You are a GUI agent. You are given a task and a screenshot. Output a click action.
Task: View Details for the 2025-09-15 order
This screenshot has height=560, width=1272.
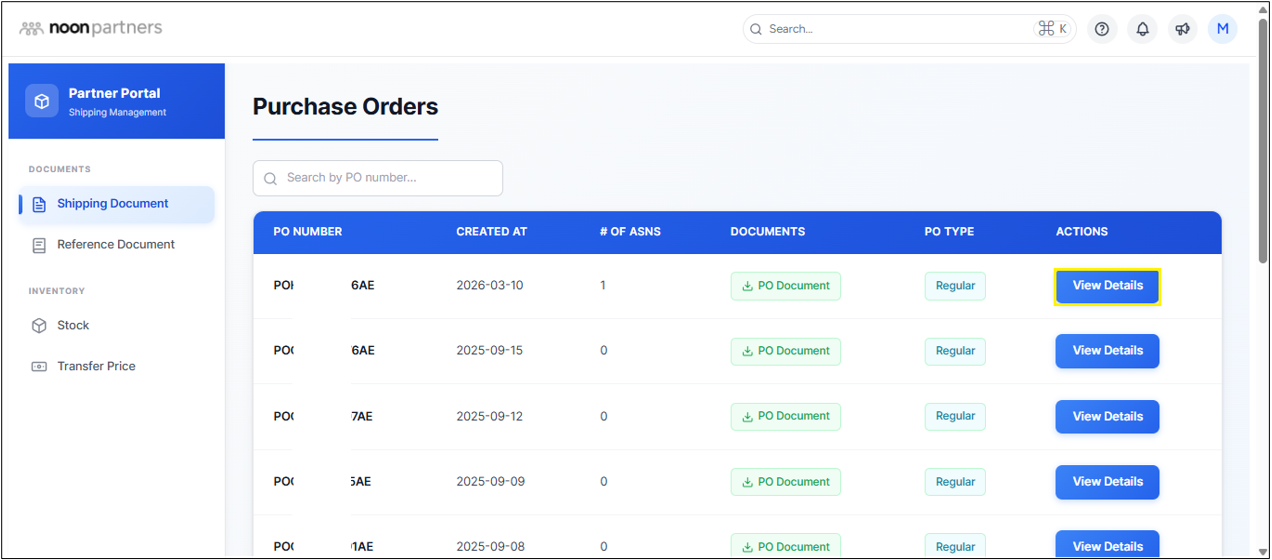pos(1107,351)
